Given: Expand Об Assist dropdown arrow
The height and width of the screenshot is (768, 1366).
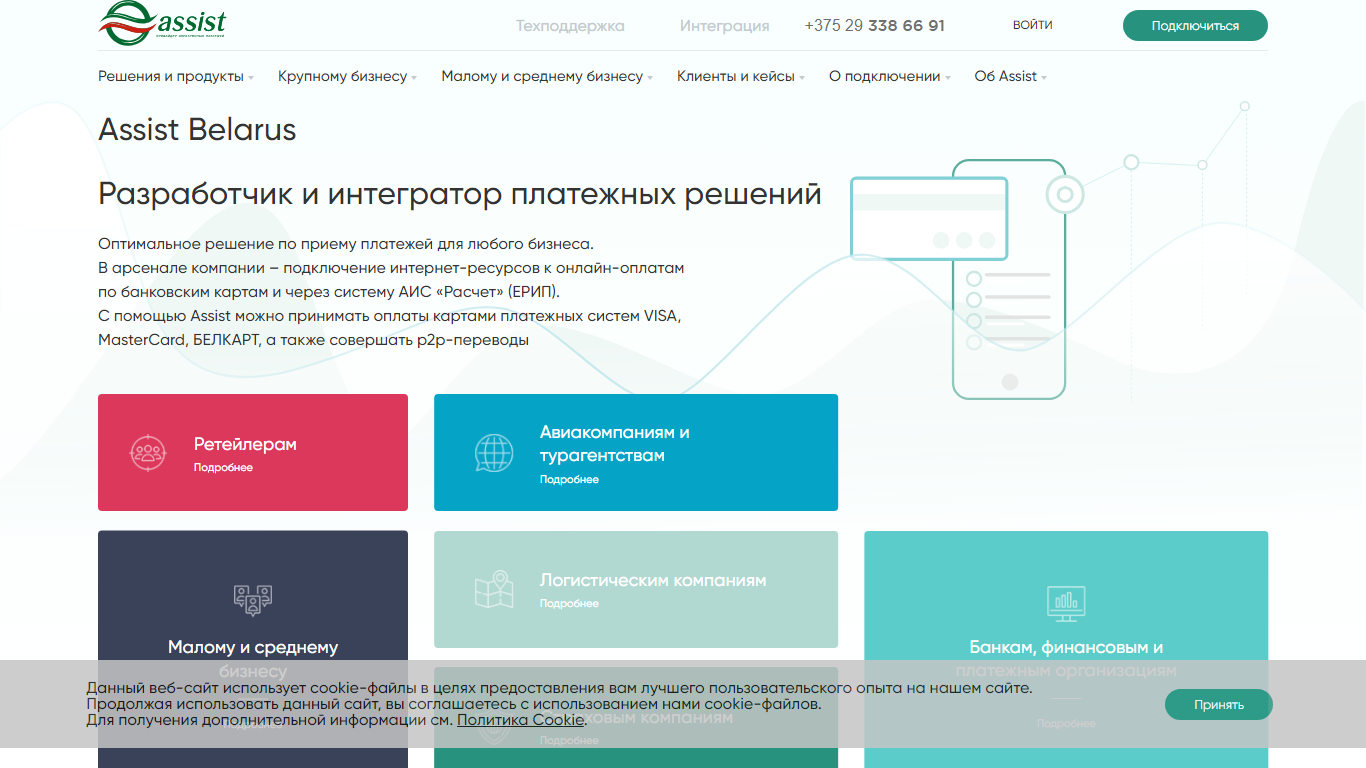Looking at the screenshot, I should (1044, 78).
